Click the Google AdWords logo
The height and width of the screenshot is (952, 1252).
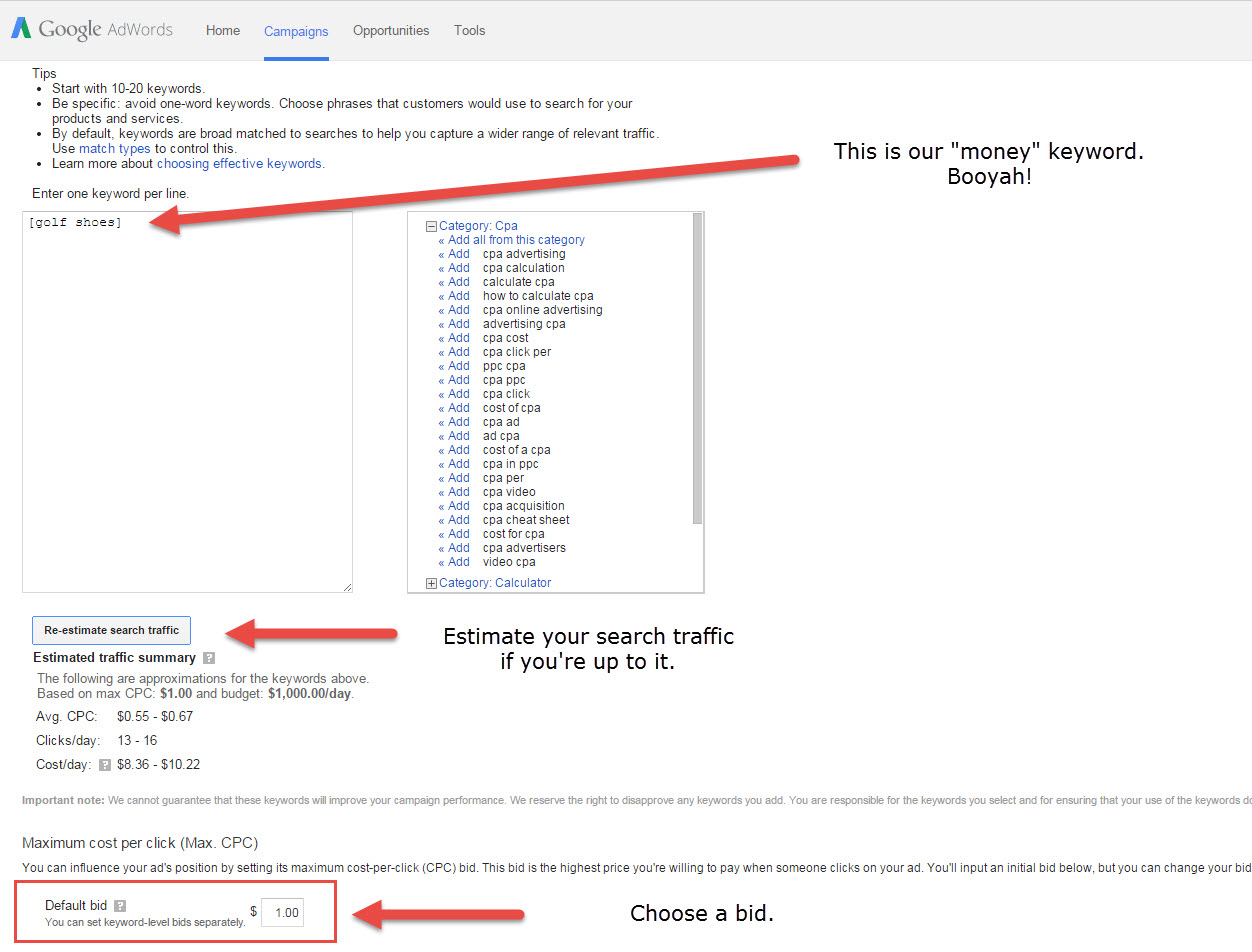click(90, 29)
